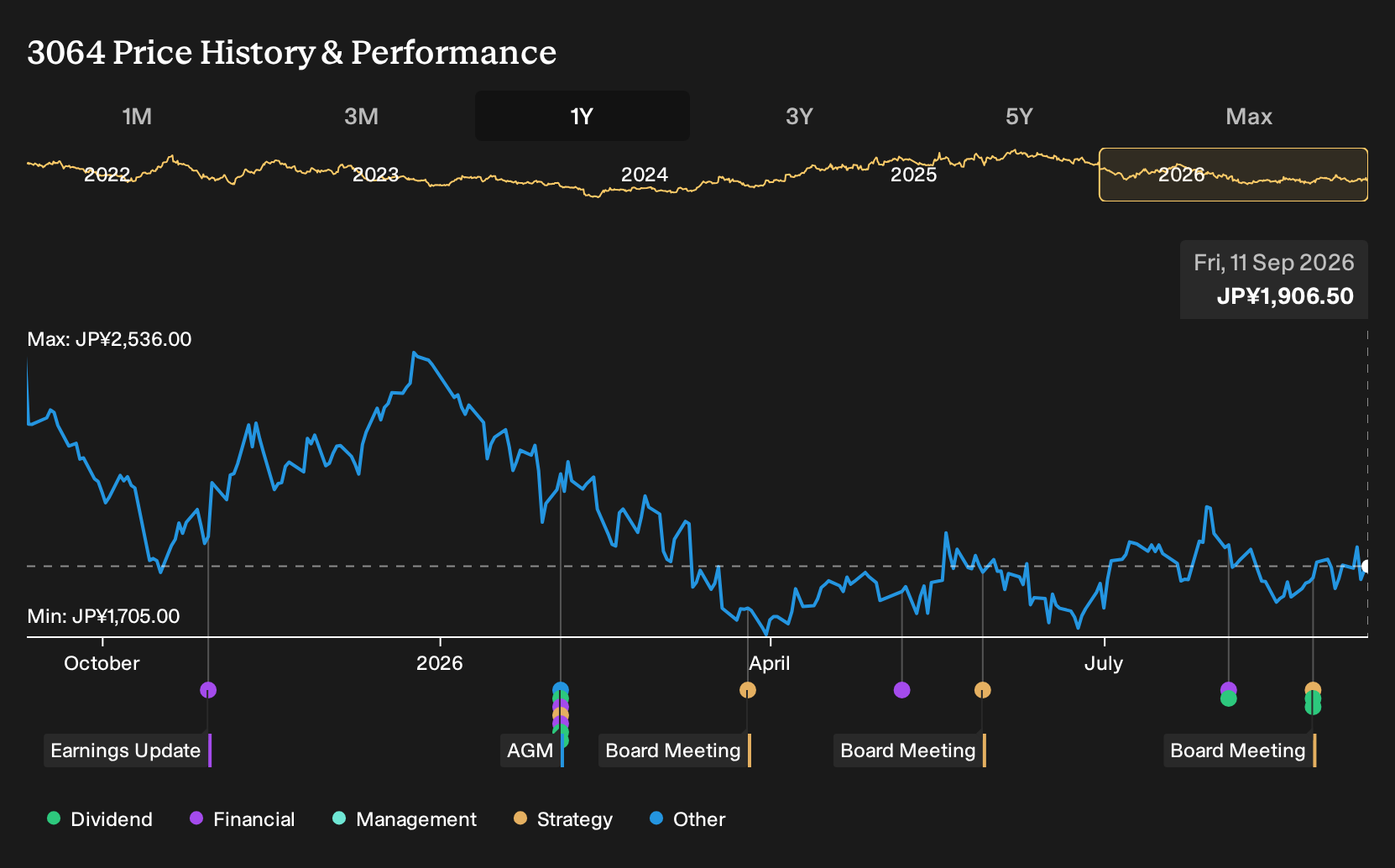Image resolution: width=1395 pixels, height=868 pixels.
Task: Open the Board Meeting label before July
Action: pos(908,750)
